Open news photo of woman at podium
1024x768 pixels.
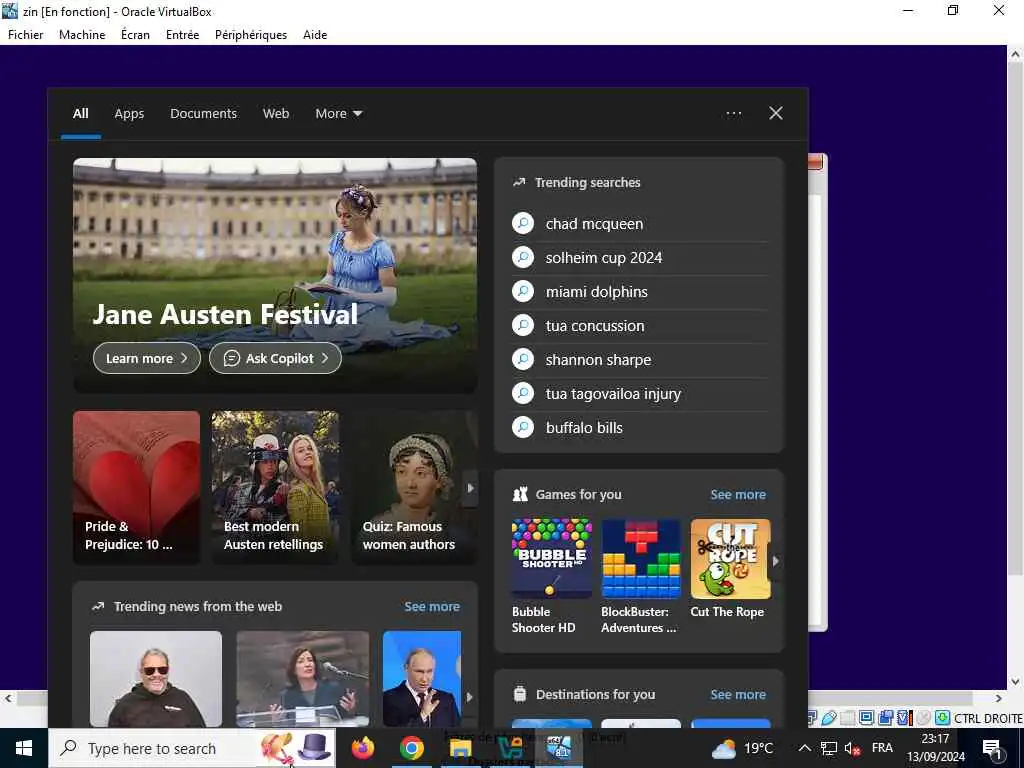(x=302, y=679)
